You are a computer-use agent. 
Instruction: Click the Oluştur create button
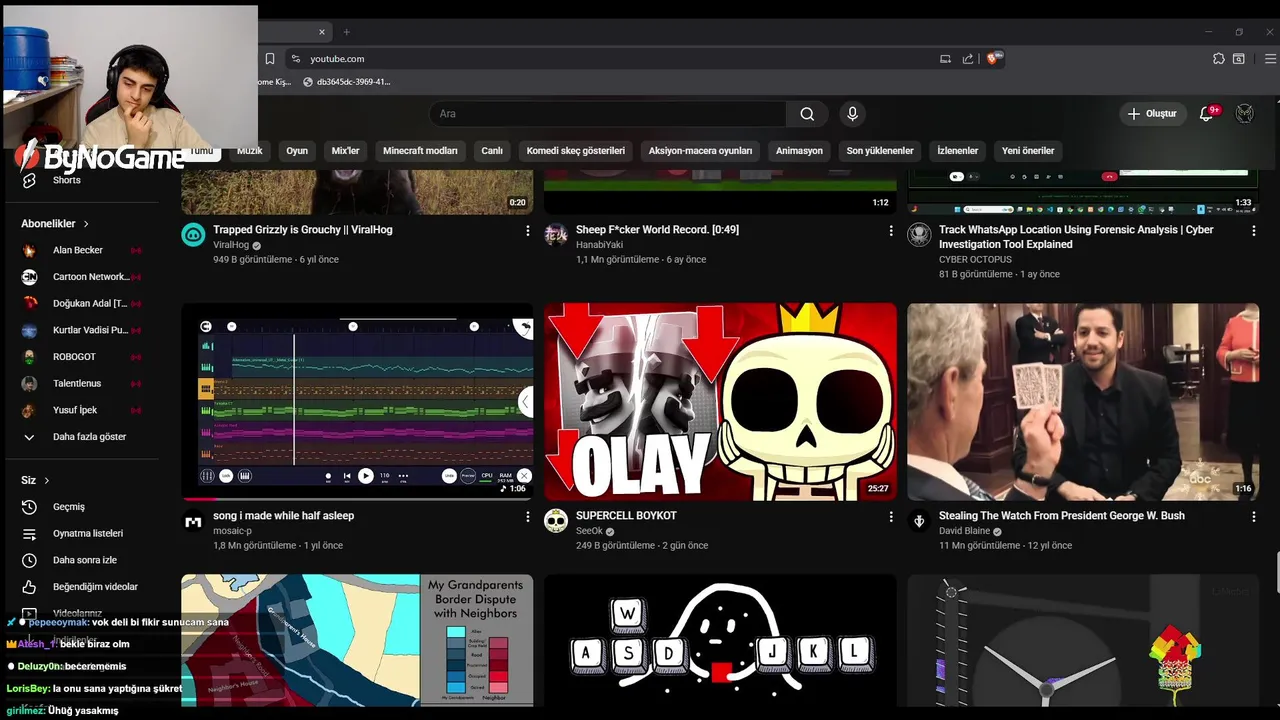[1152, 114]
